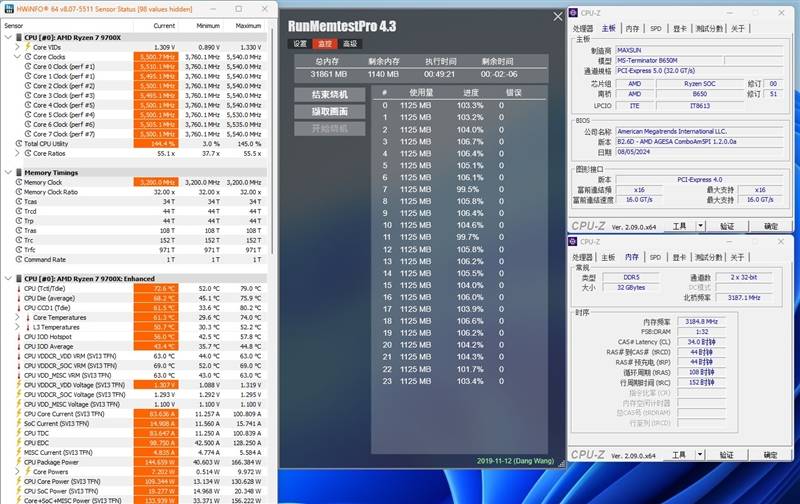This screenshot has height=504, width=800.
Task: Switch to the 设置 tab in RunMemtestPro
Action: pyautogui.click(x=300, y=44)
